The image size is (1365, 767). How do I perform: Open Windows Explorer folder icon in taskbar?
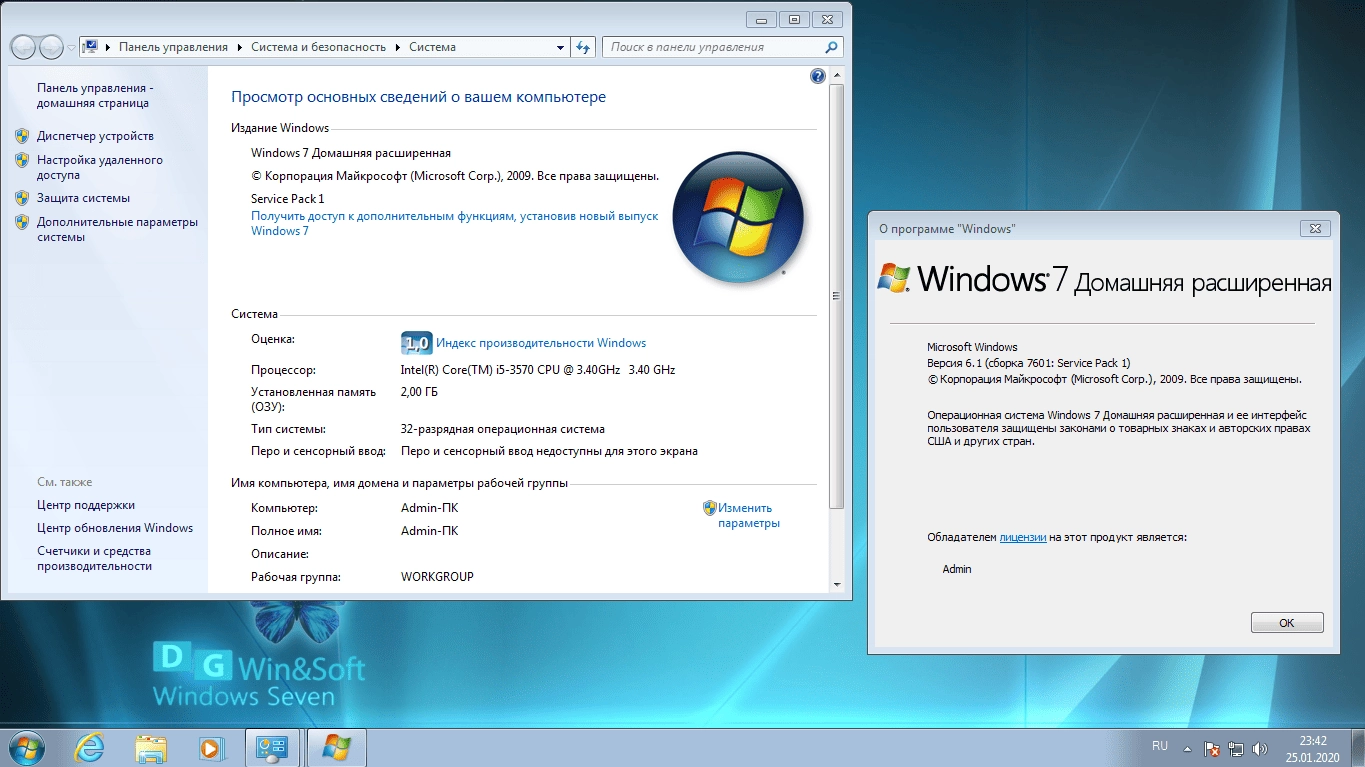(151, 748)
